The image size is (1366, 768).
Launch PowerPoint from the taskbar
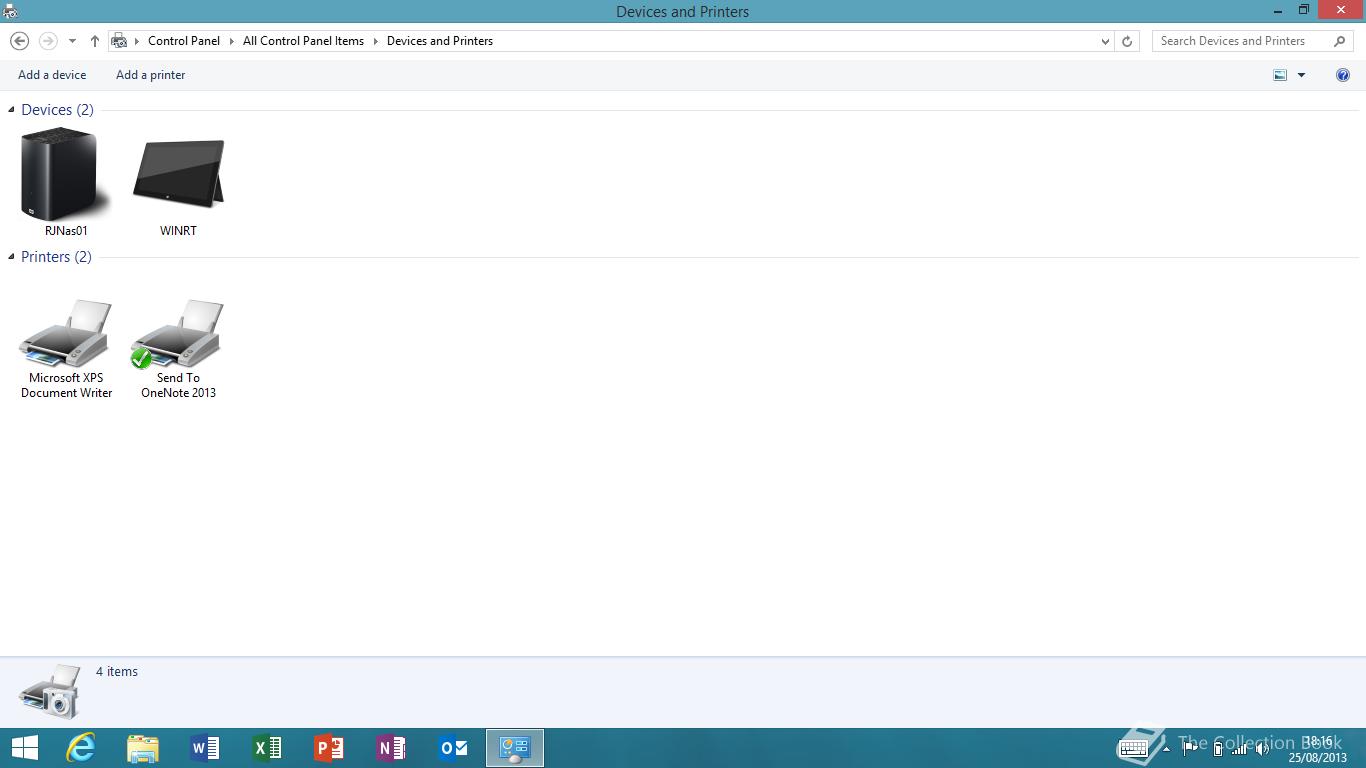click(329, 748)
